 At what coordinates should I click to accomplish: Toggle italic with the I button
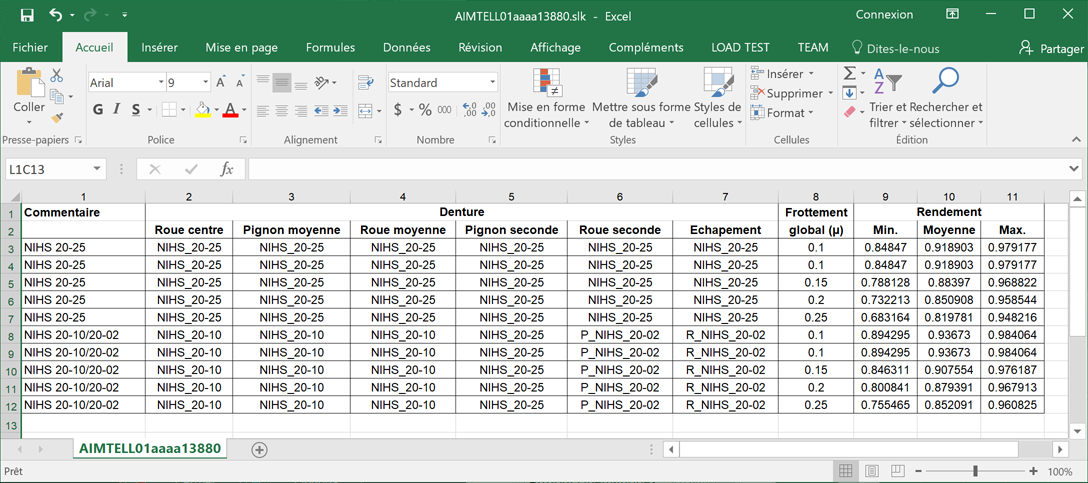click(117, 110)
